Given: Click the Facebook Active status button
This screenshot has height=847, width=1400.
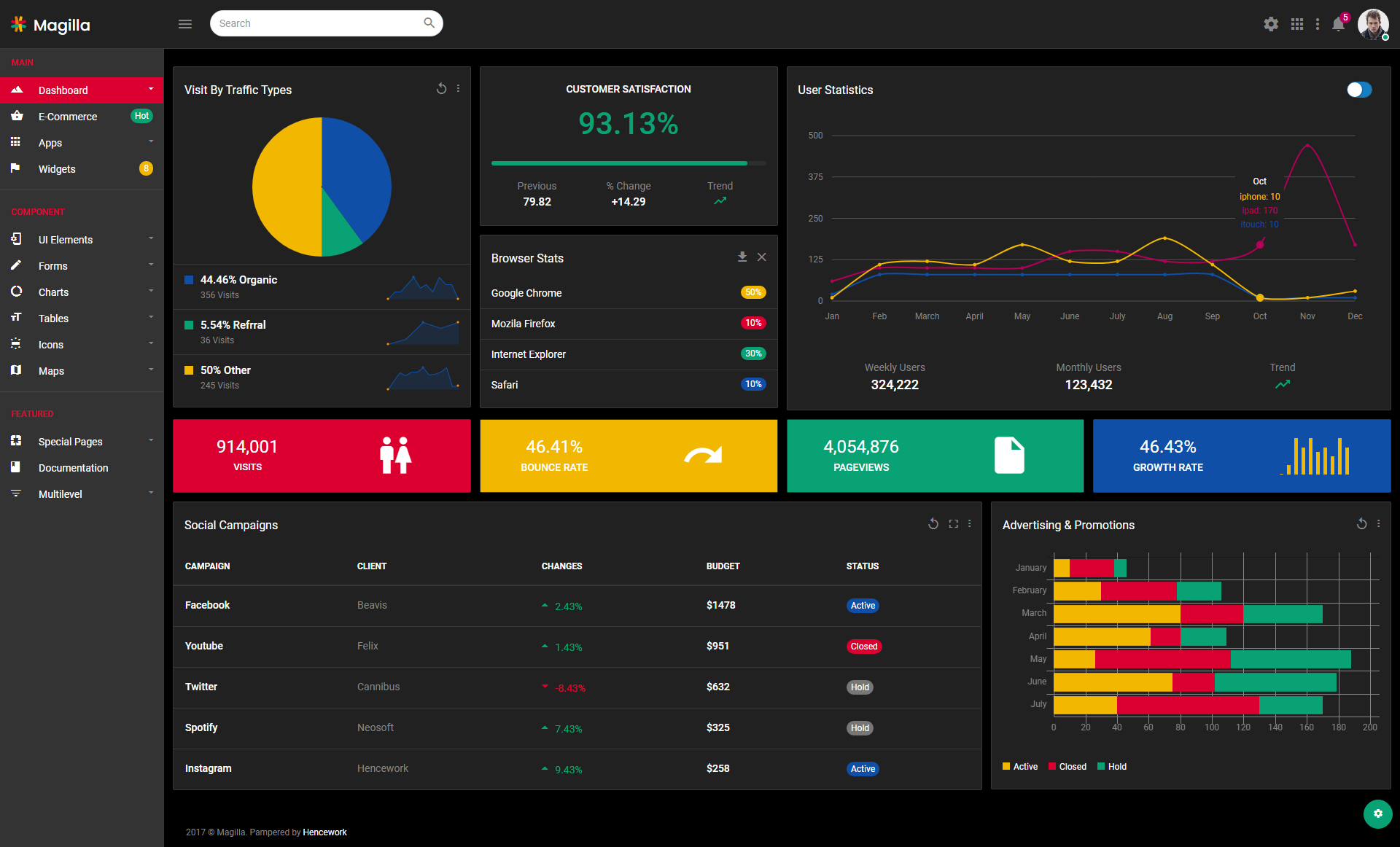Looking at the screenshot, I should 862,605.
